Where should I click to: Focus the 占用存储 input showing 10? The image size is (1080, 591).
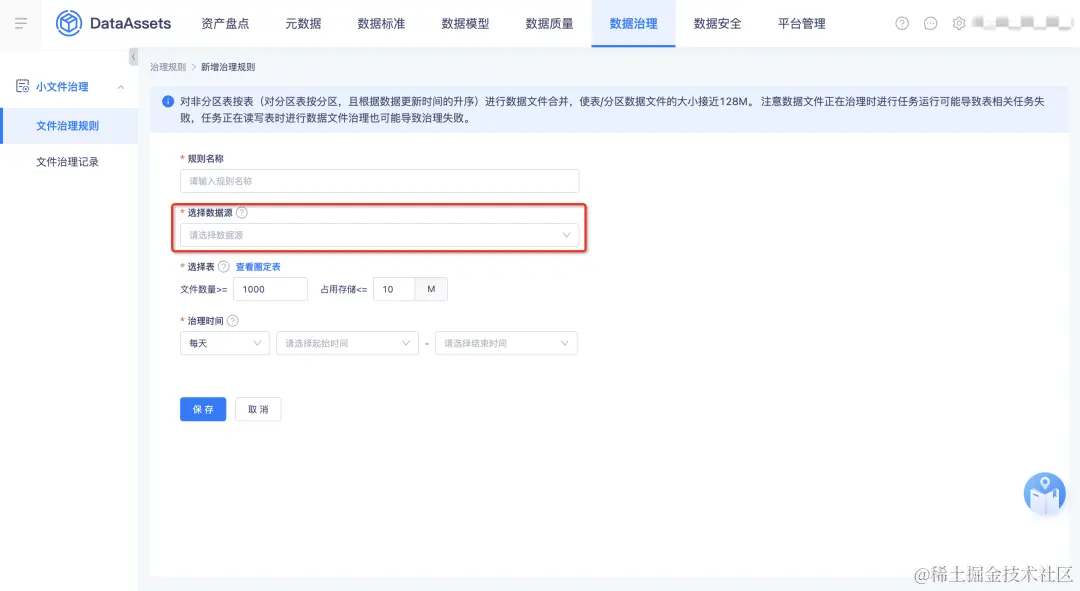point(394,289)
